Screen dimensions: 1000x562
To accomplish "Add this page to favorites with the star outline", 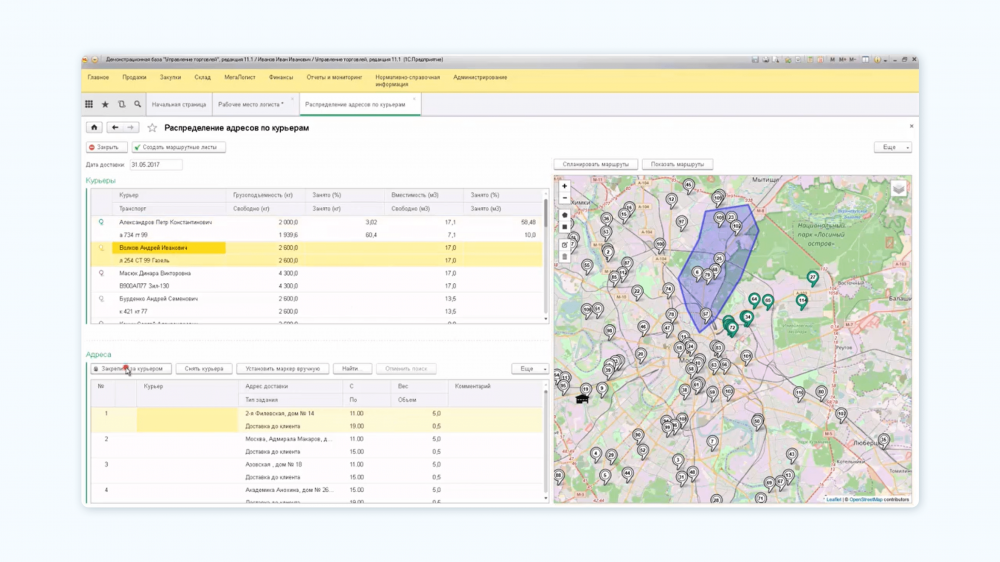I will [152, 128].
